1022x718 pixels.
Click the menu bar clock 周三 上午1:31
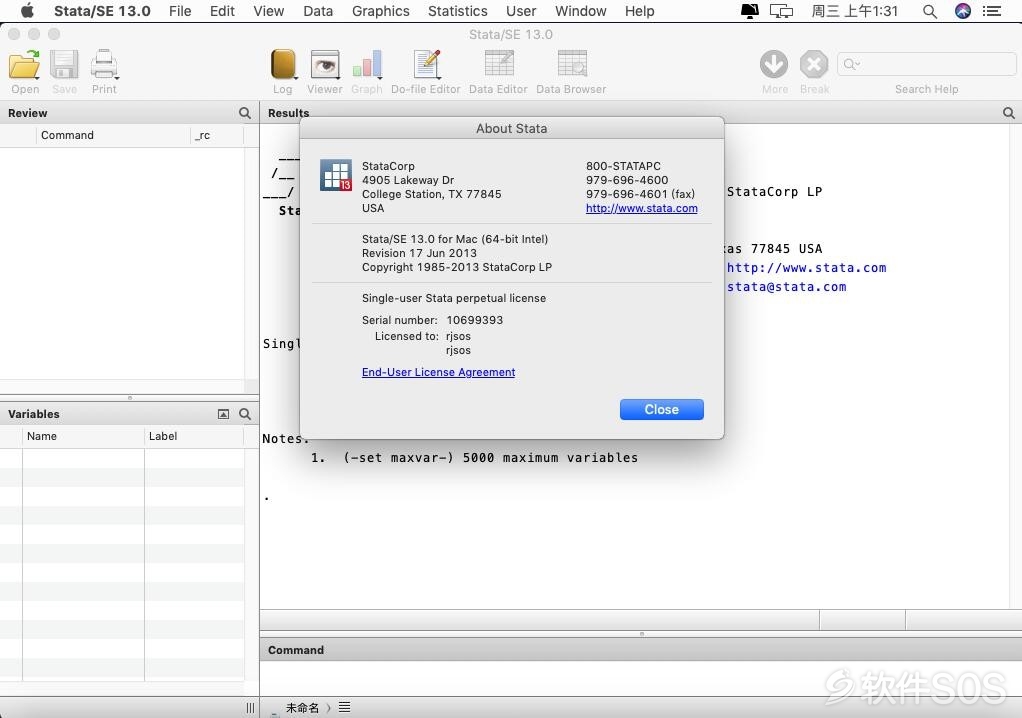(x=854, y=11)
